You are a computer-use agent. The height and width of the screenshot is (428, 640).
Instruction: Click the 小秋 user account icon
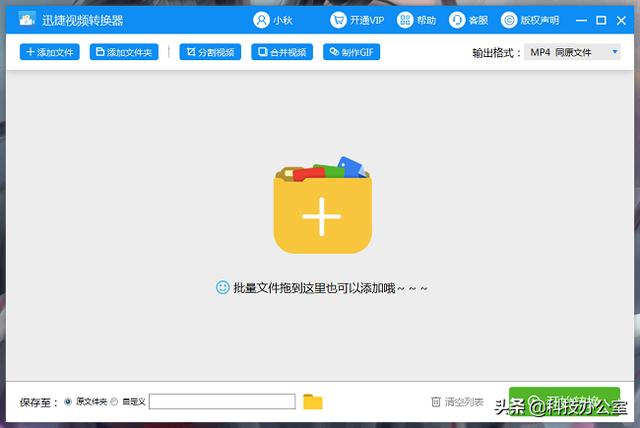[x=261, y=20]
